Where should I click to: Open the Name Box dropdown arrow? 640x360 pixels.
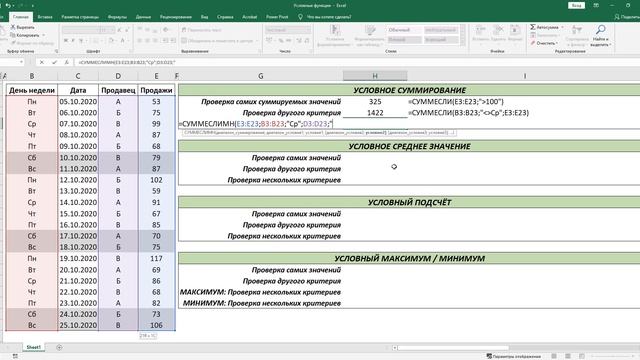pyautogui.click(x=21, y=62)
